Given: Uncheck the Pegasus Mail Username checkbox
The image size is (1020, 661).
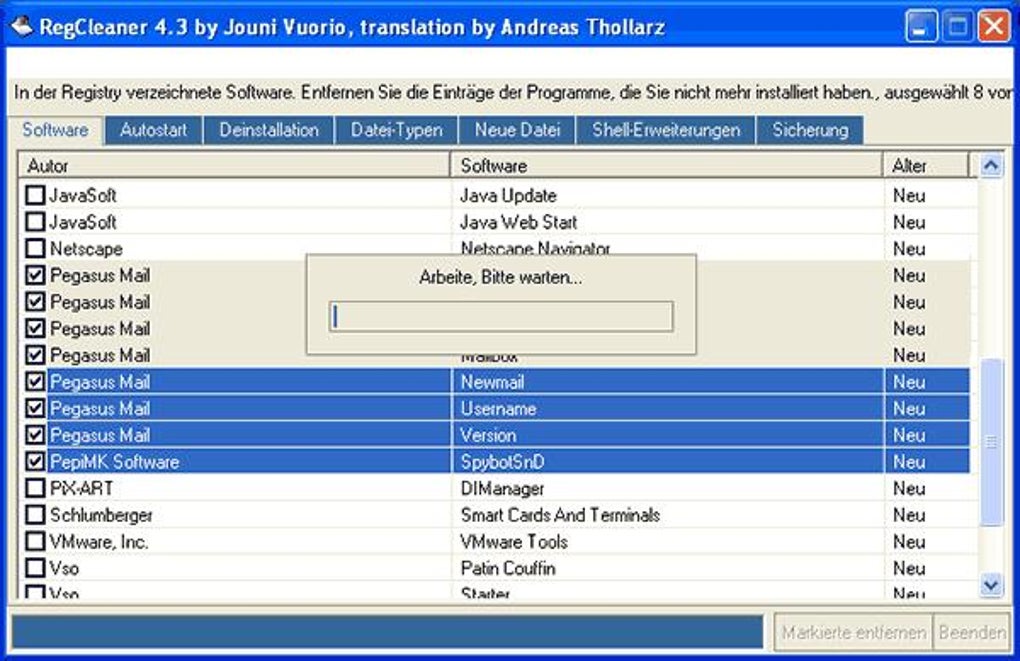Looking at the screenshot, I should click(x=35, y=408).
